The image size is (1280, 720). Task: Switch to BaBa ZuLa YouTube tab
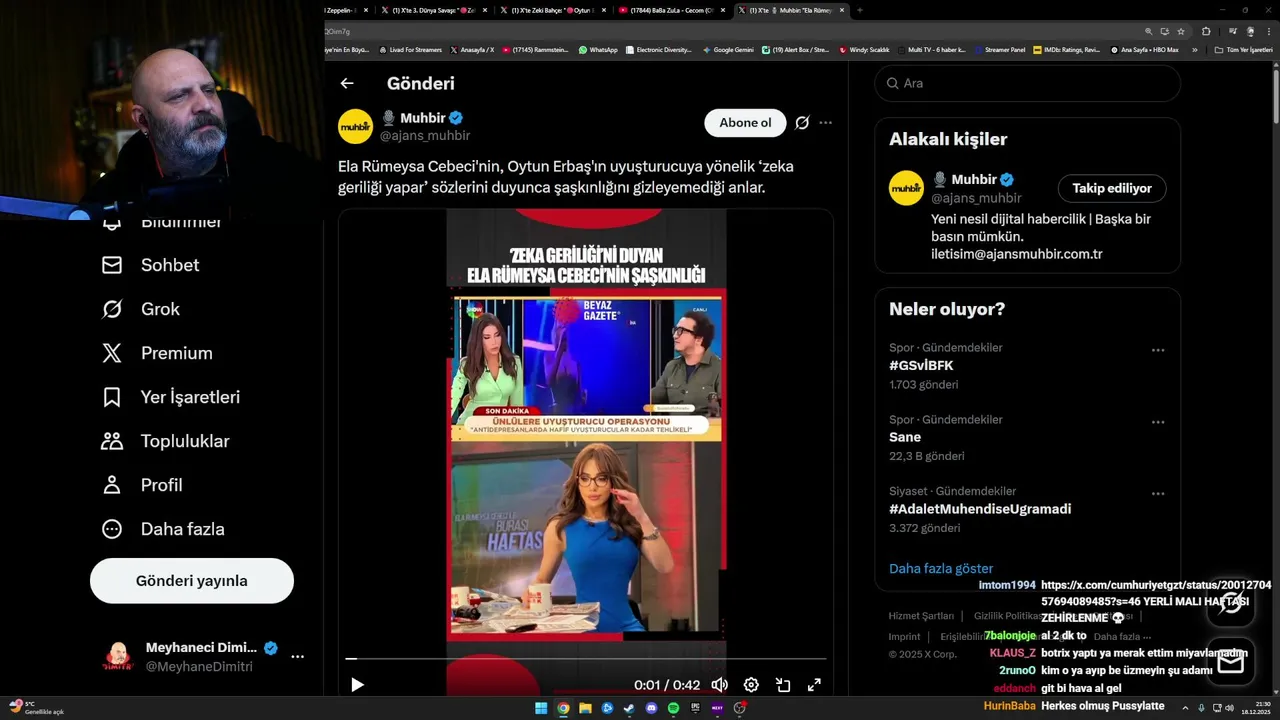point(673,10)
